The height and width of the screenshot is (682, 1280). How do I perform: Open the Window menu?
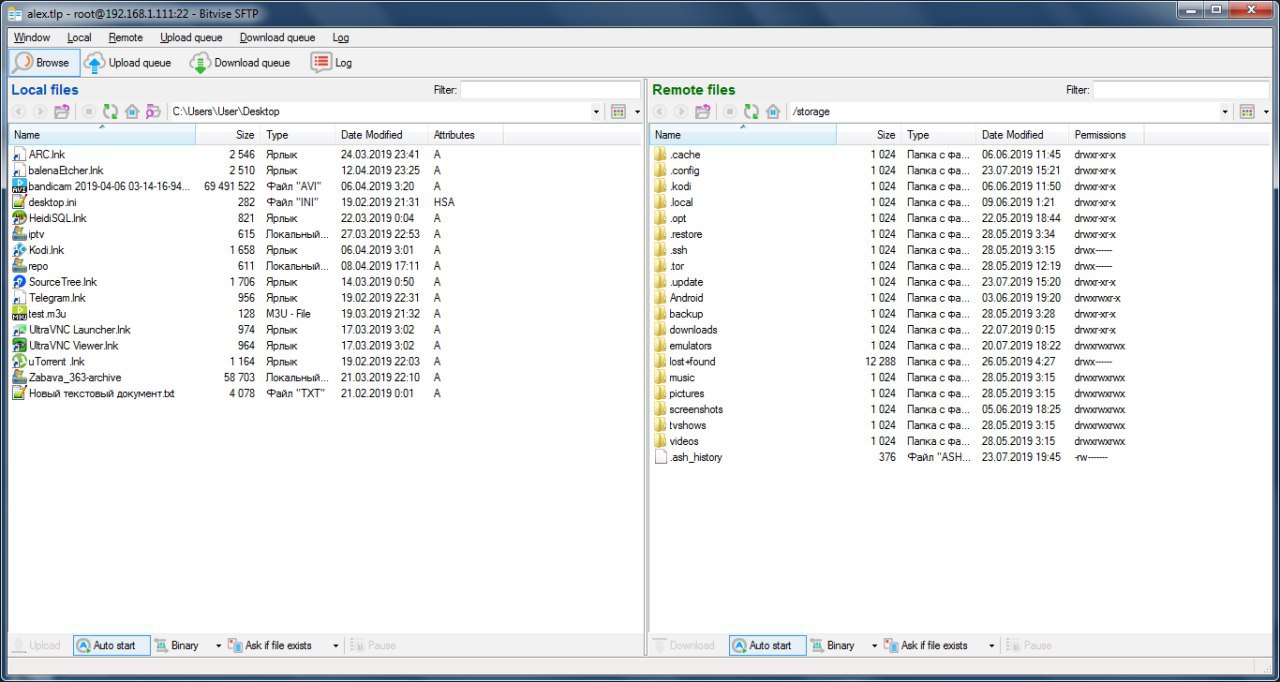(x=32, y=37)
